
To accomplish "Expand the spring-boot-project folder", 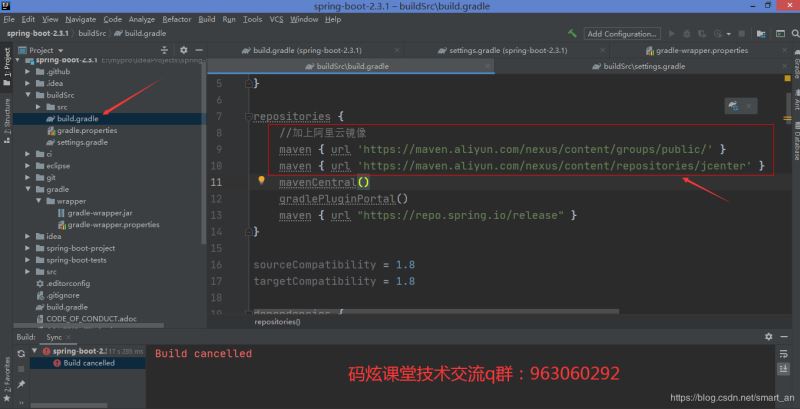I will coord(28,248).
